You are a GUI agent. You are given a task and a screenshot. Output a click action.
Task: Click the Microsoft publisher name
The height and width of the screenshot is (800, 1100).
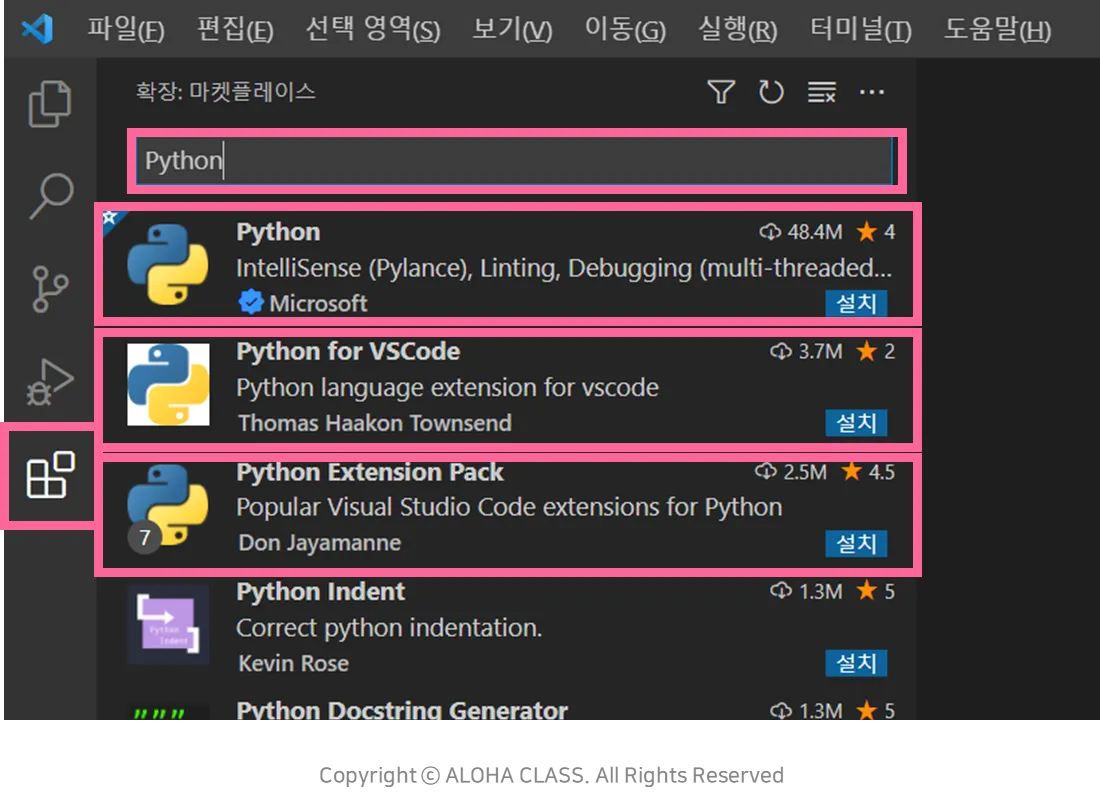pyautogui.click(x=318, y=303)
